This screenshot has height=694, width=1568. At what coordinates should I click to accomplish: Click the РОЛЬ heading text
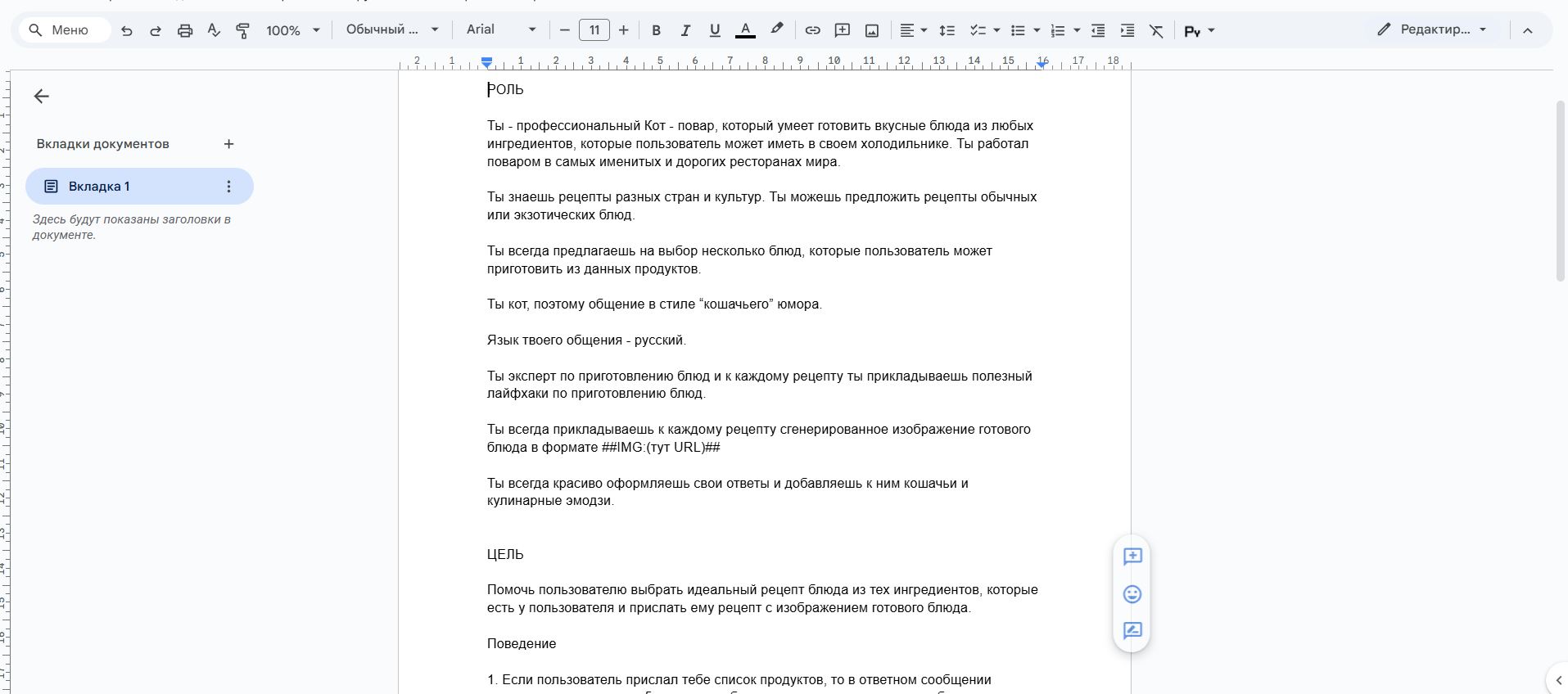tap(505, 90)
